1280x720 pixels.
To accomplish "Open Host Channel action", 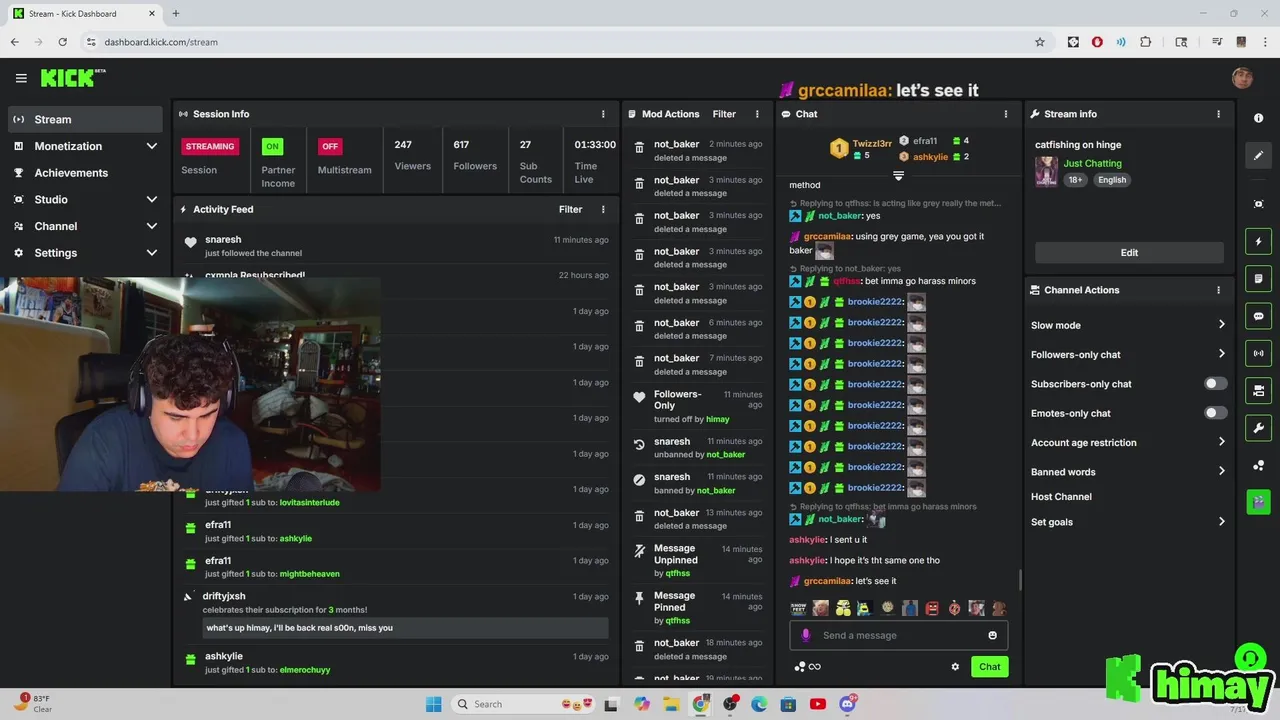I will (x=1061, y=497).
